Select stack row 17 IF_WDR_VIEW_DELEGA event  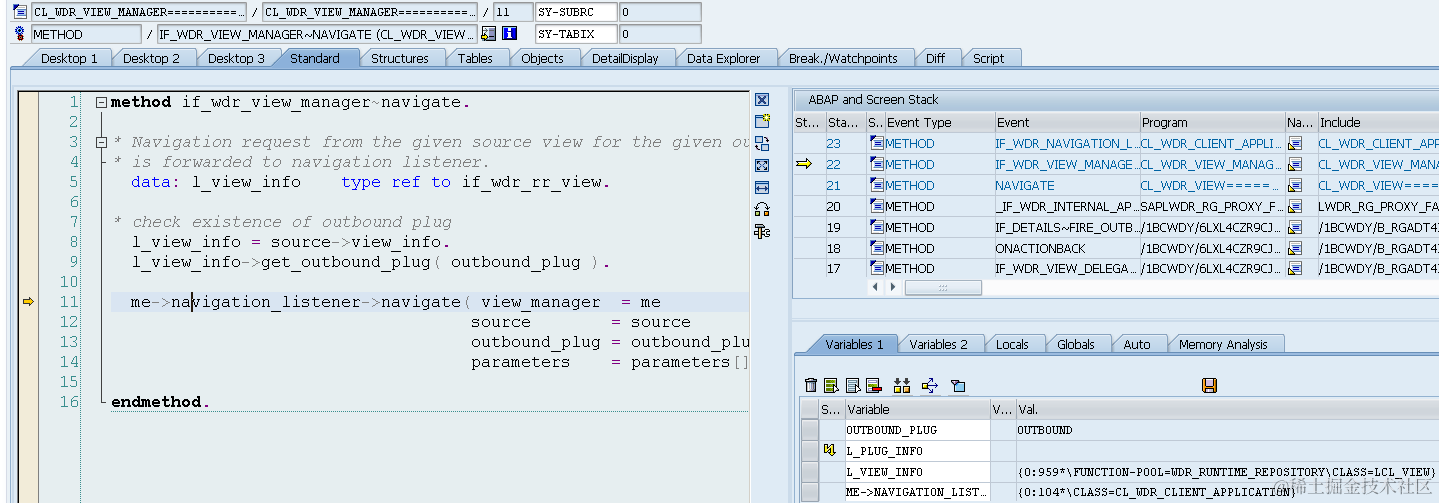coord(1066,269)
